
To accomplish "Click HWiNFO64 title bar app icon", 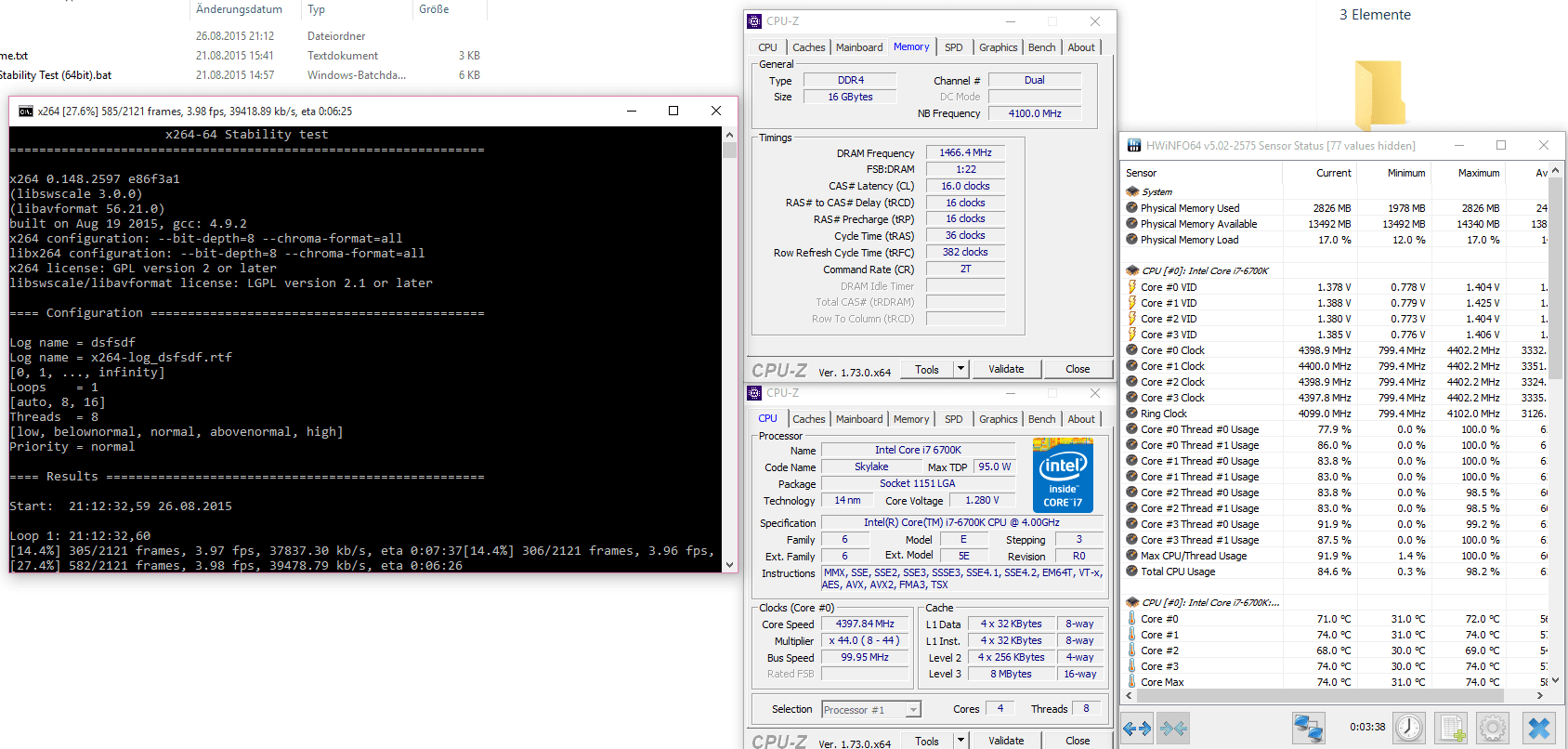I will [1134, 146].
